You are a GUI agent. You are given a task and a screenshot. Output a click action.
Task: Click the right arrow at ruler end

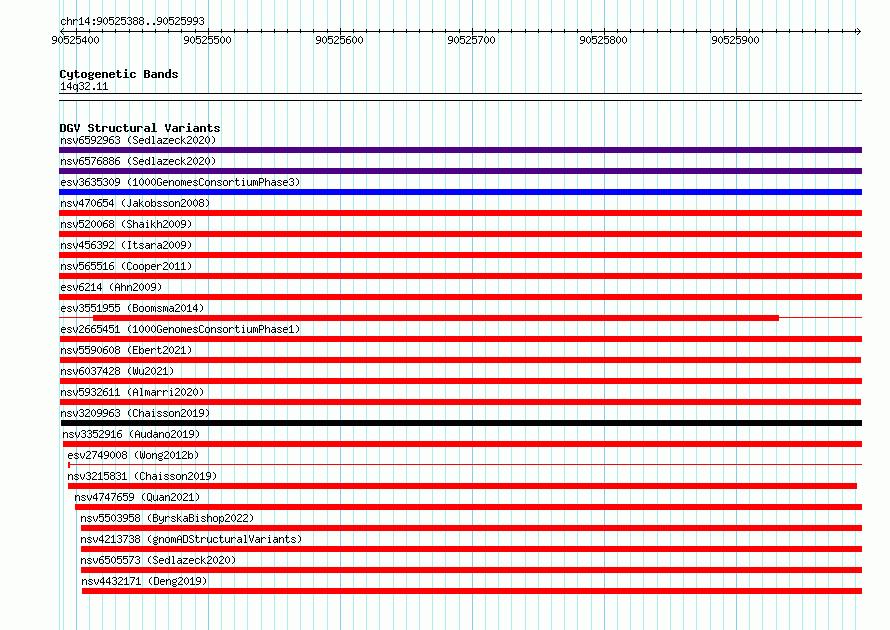[x=858, y=31]
